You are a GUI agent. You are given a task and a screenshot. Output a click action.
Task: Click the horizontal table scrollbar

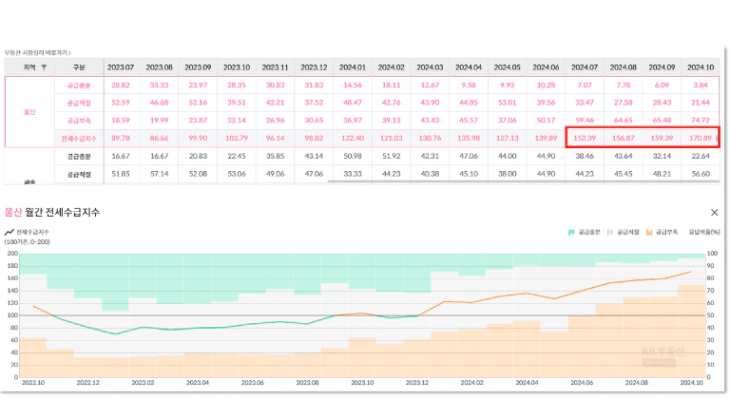[524, 182]
